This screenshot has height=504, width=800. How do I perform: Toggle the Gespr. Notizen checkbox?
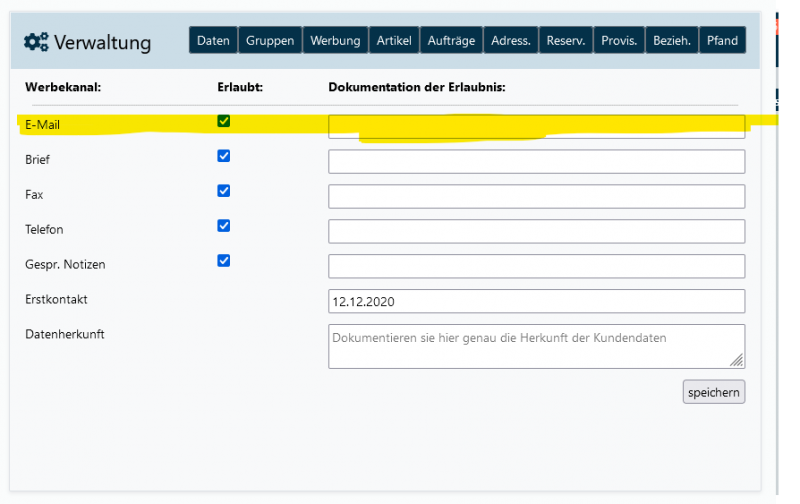[x=224, y=261]
